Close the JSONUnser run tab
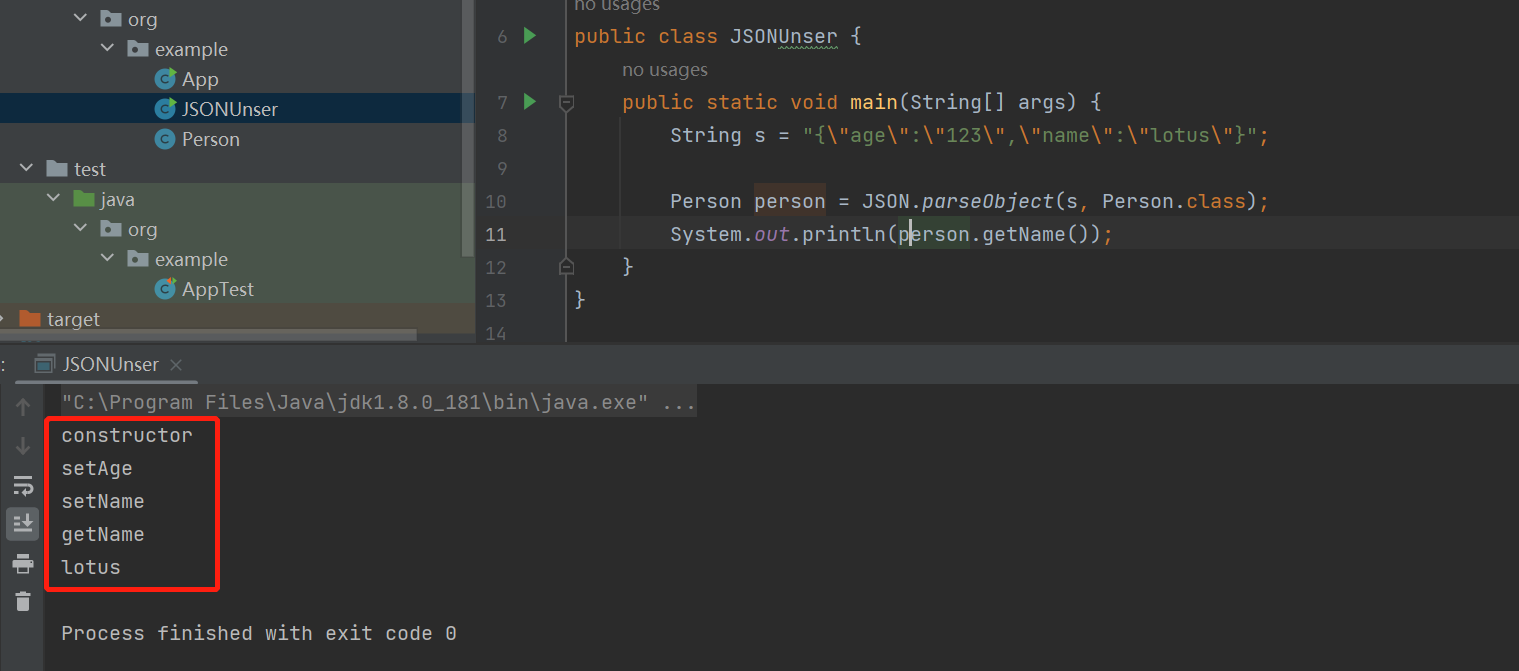 (x=176, y=365)
